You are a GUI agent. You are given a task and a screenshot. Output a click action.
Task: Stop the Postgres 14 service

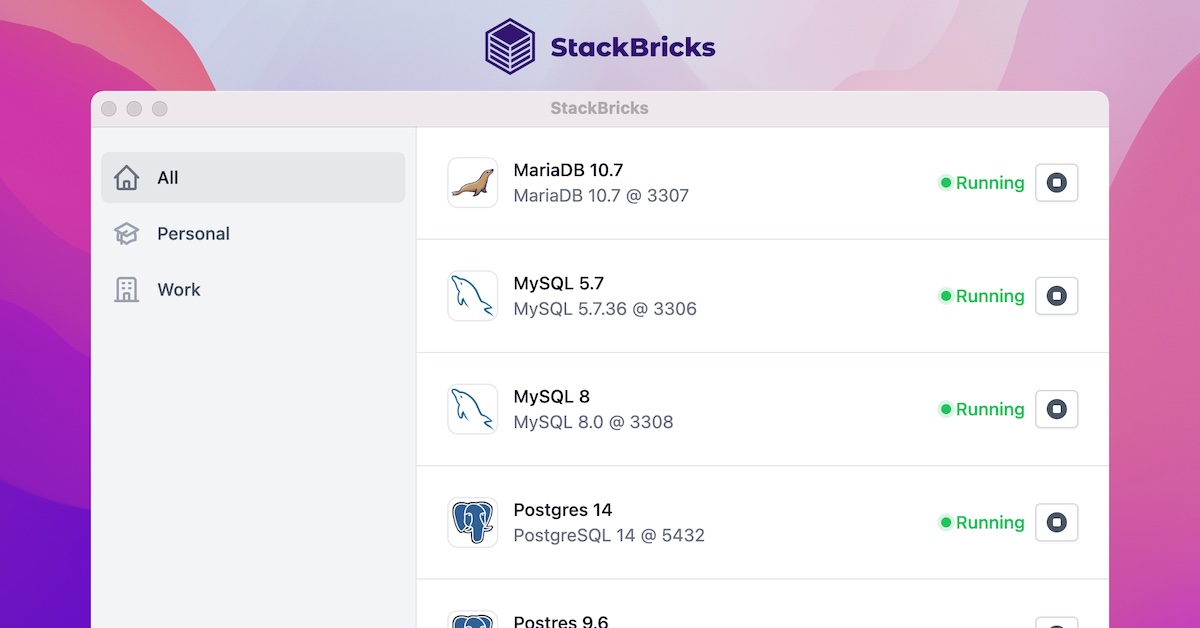pyautogui.click(x=1056, y=522)
